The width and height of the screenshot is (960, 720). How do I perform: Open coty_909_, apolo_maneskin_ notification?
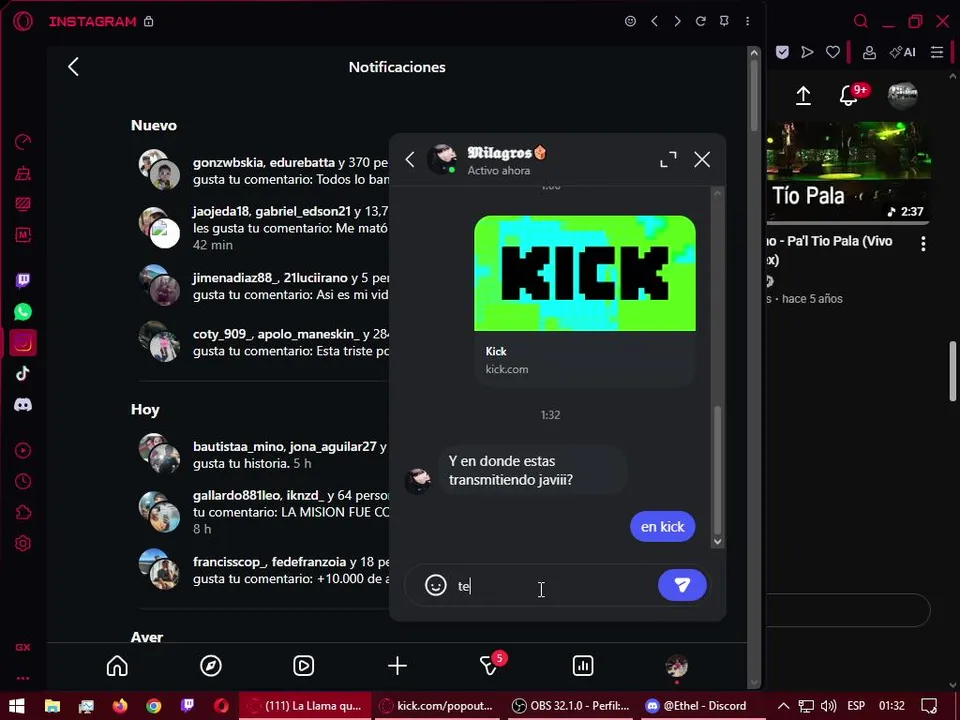[263, 342]
